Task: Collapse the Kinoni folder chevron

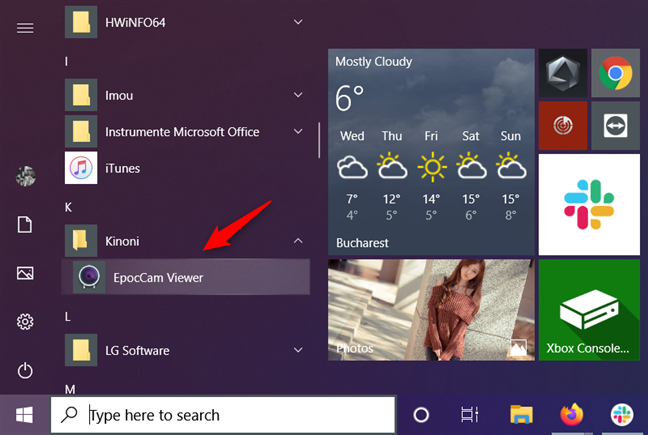Action: click(x=298, y=240)
